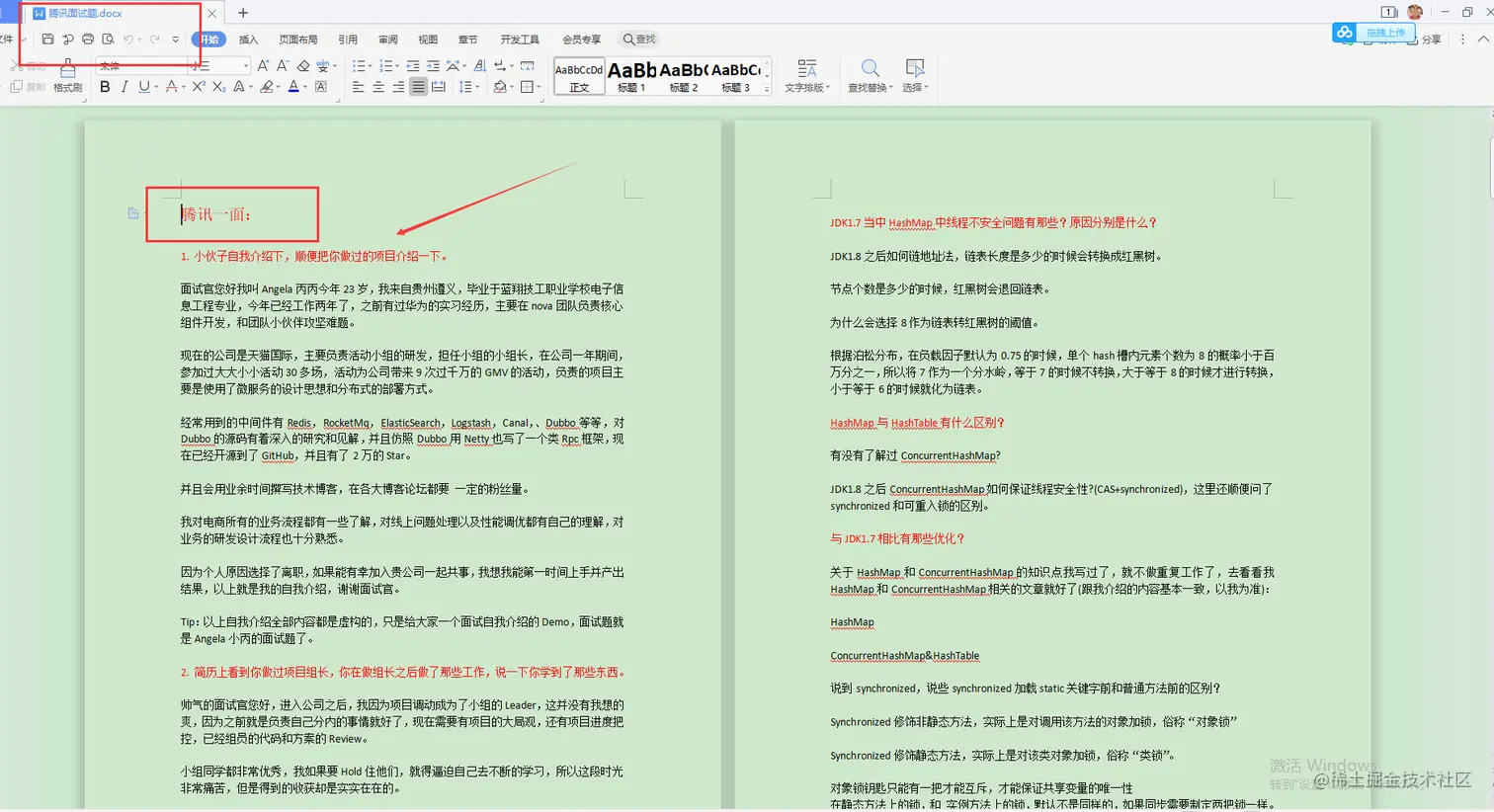
Task: Toggle Italic formatting
Action: pyautogui.click(x=124, y=87)
